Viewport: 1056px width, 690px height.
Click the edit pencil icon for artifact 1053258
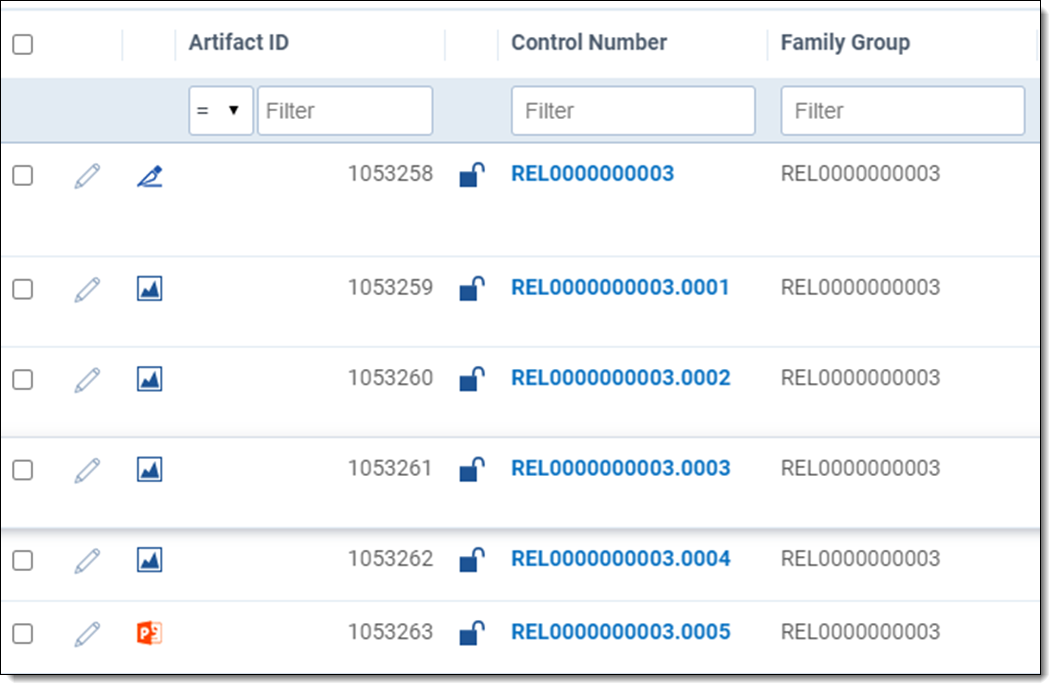88,177
